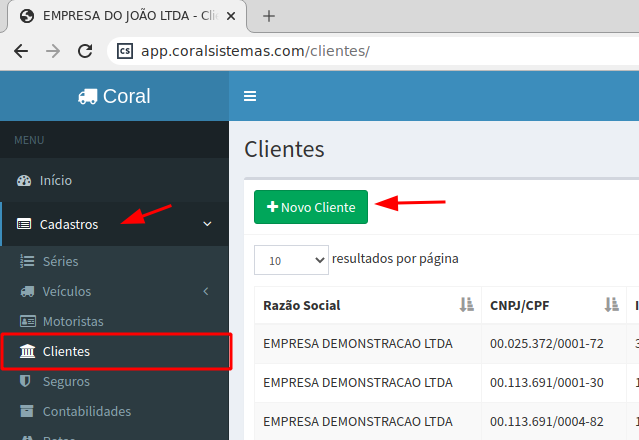Click the Séries list icon
Image resolution: width=639 pixels, height=440 pixels.
pyautogui.click(x=27, y=262)
